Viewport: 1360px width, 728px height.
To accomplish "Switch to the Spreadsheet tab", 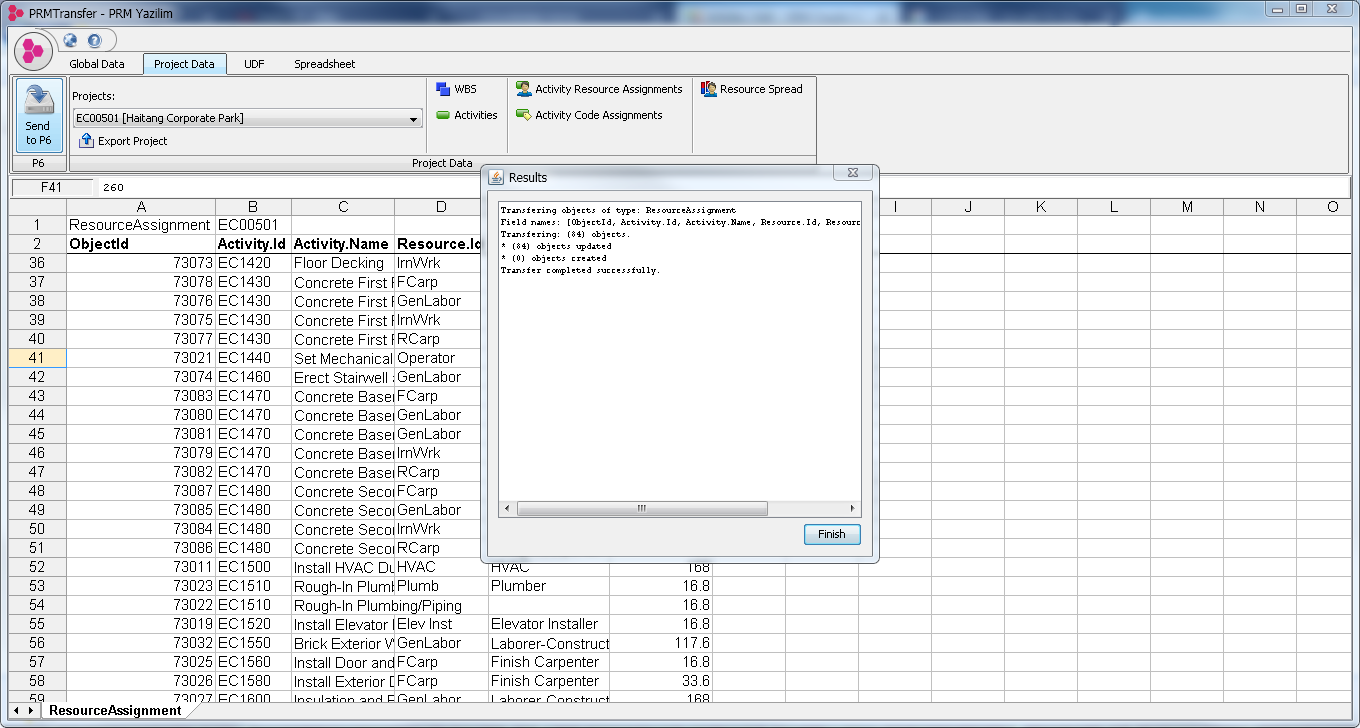I will [324, 64].
